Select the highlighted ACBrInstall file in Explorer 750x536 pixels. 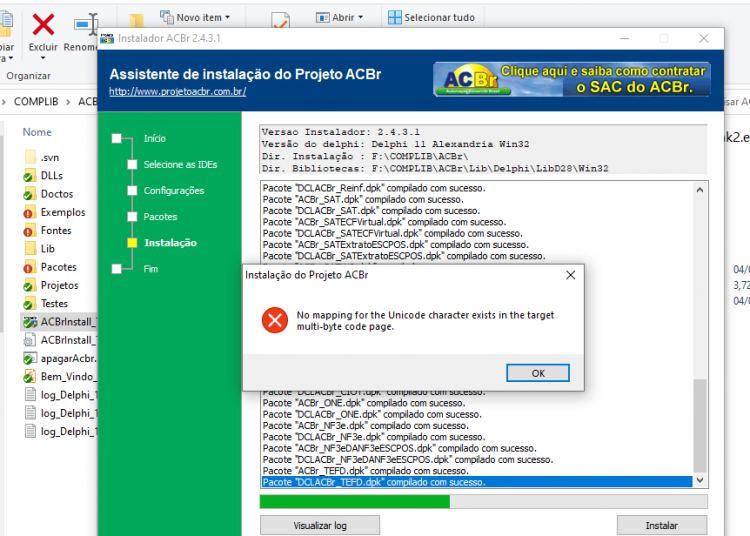(x=59, y=322)
